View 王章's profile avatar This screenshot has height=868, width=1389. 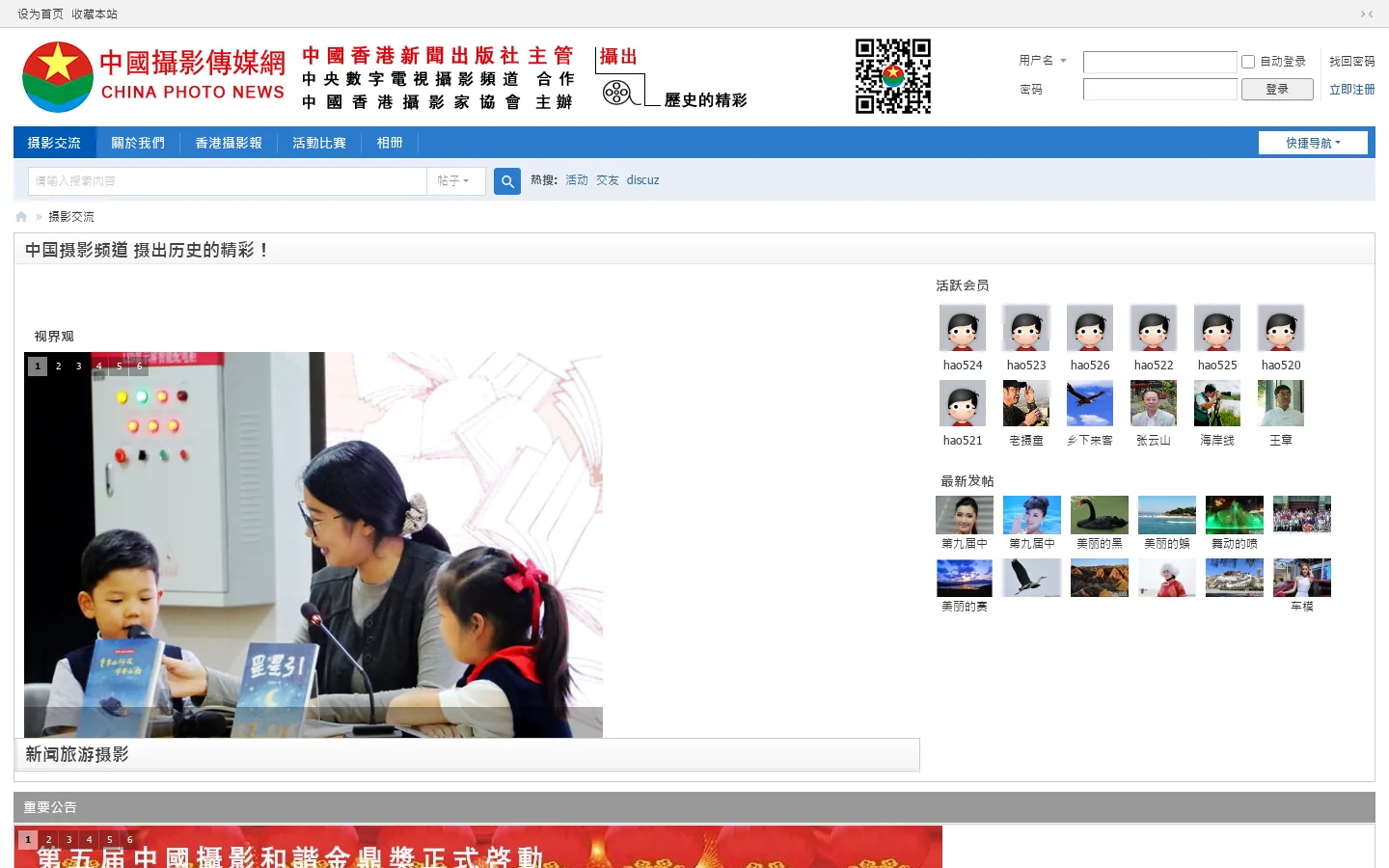1281,403
